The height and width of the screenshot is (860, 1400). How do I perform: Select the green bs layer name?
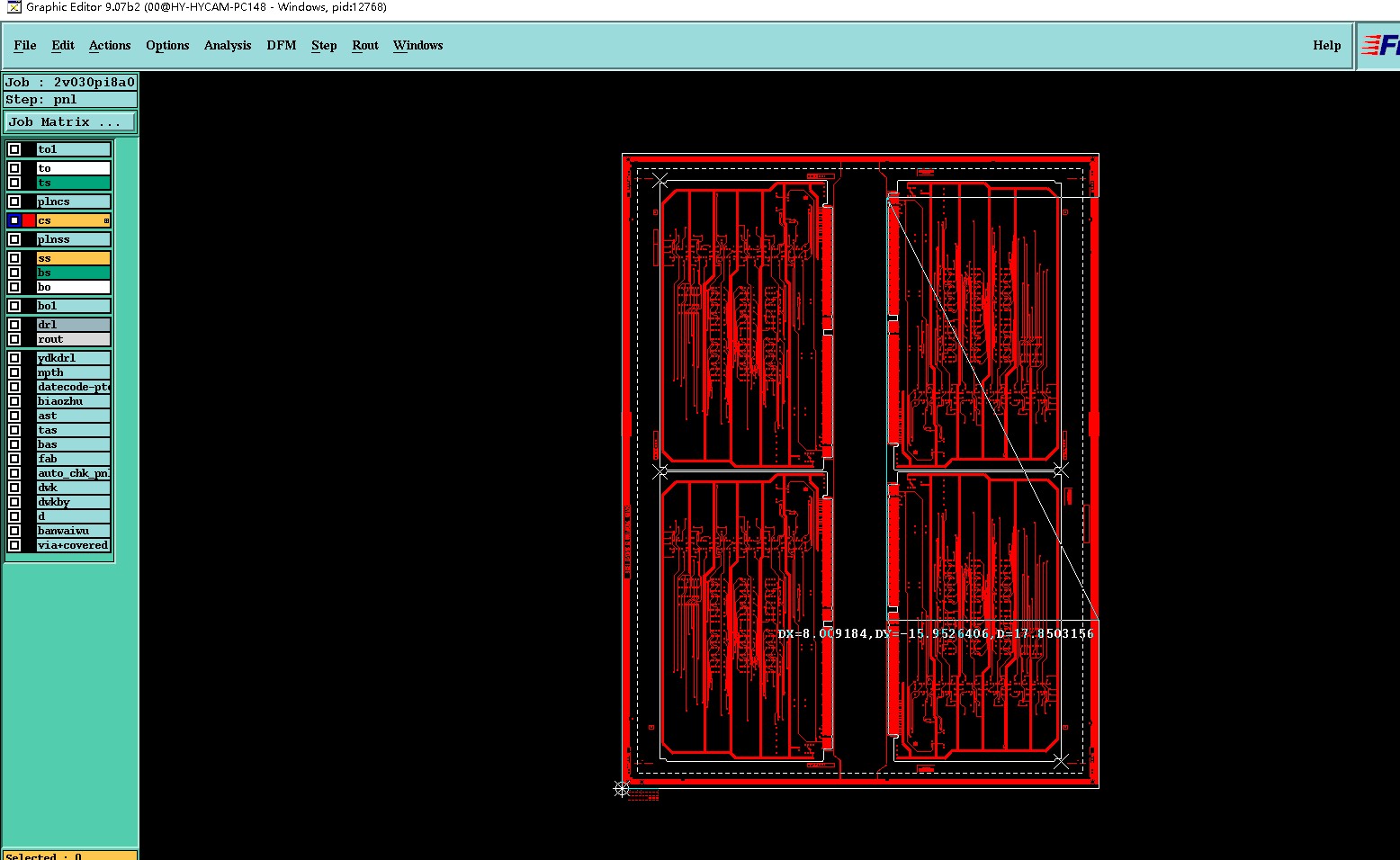pos(73,273)
